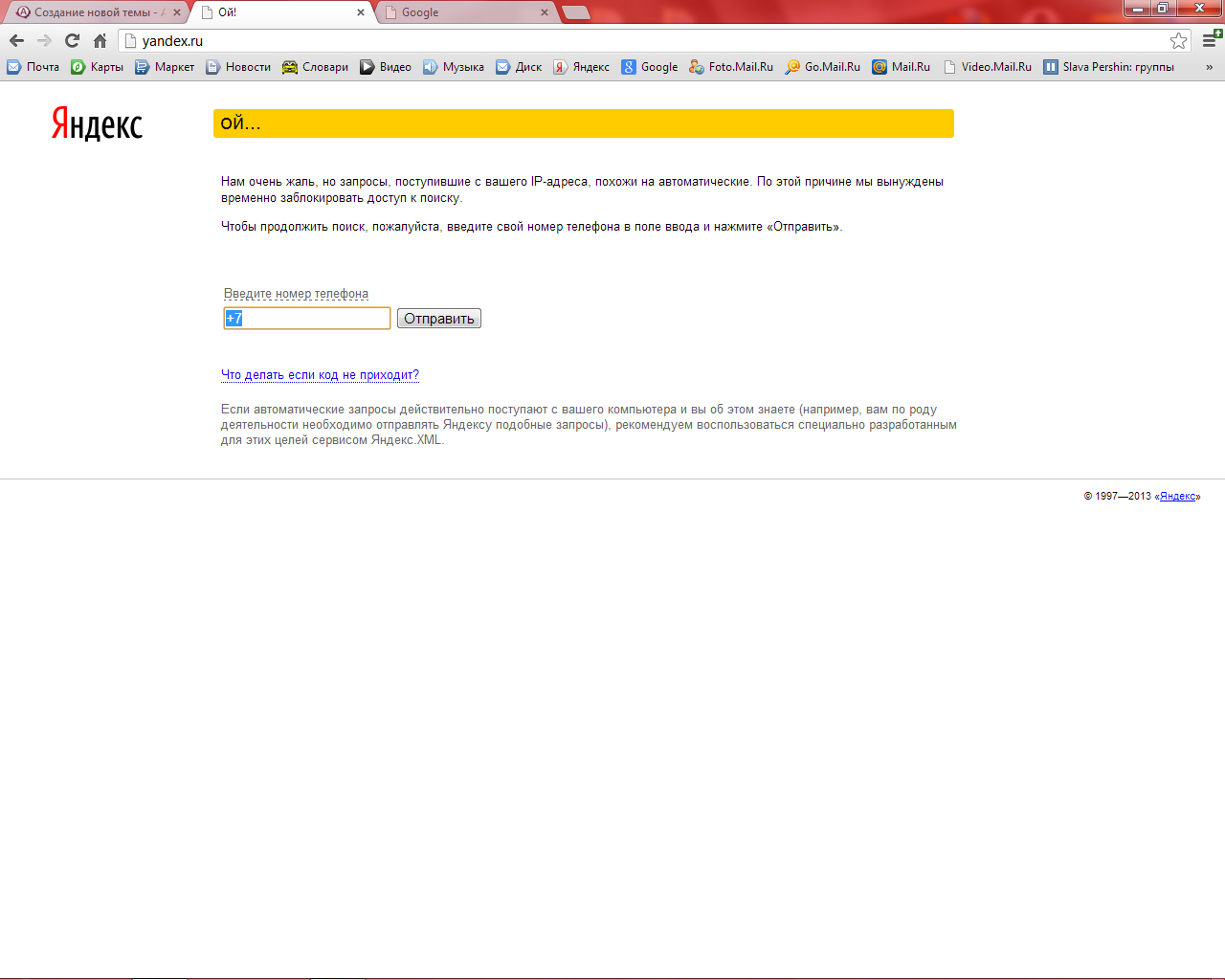The image size is (1225, 980).
Task: Open the Google bookmark in bookmarks bar
Action: tap(650, 67)
